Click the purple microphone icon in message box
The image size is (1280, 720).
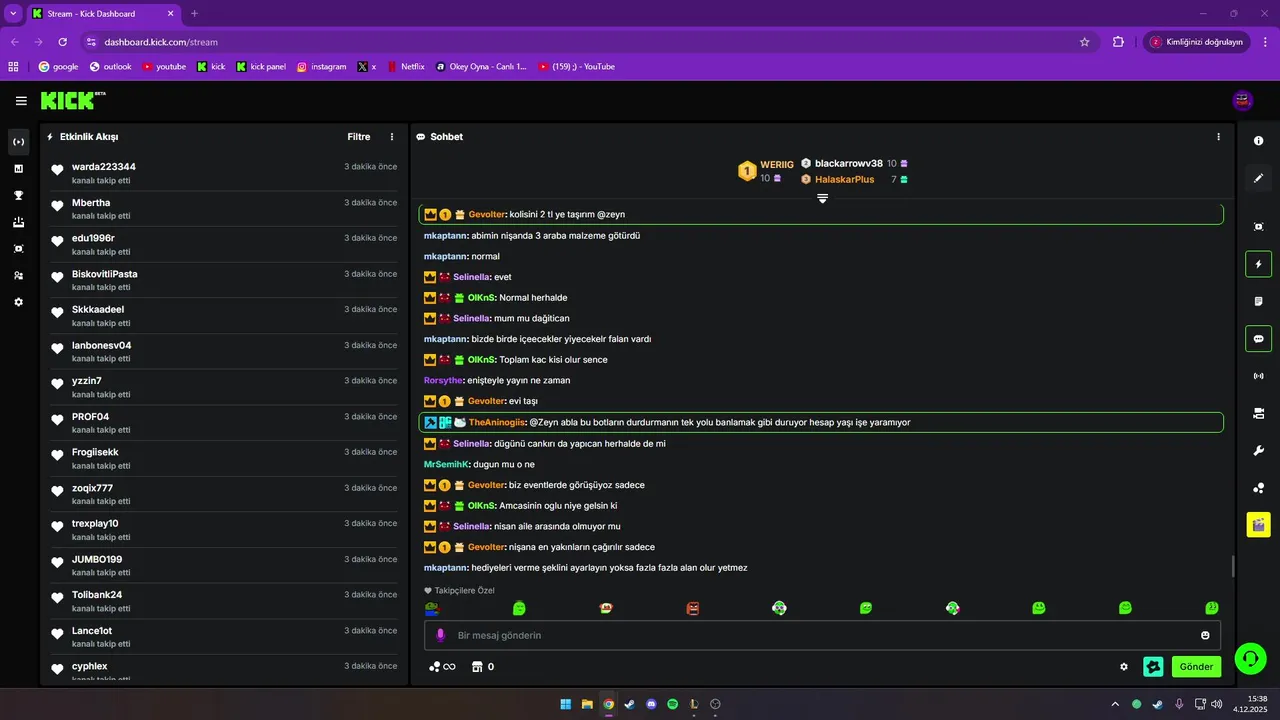pos(440,635)
